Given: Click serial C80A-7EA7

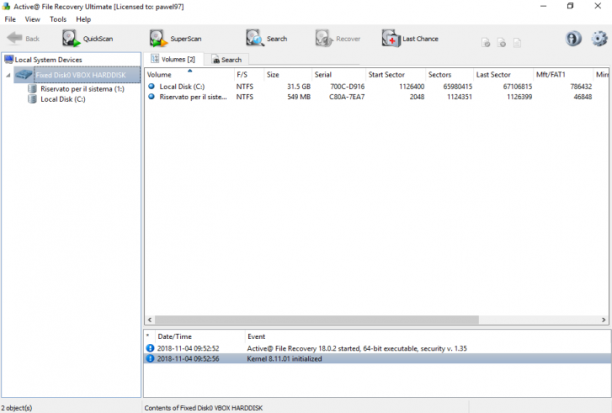Looking at the screenshot, I should click(347, 96).
